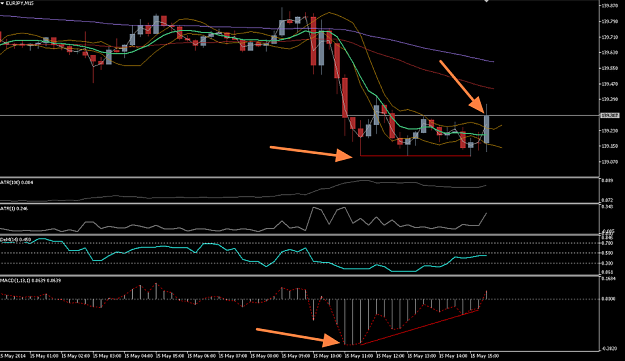Click the MACD indicator label
The height and width of the screenshot is (361, 625).
pos(30,281)
